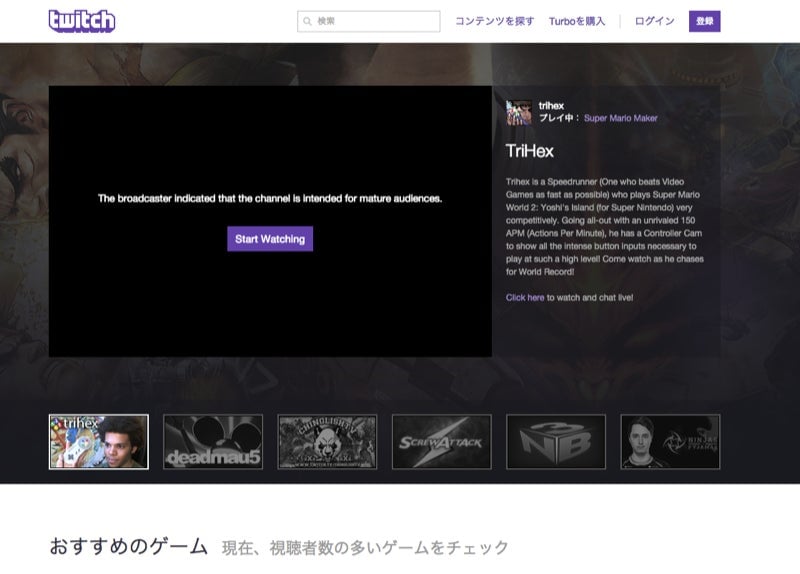Image resolution: width=800 pixels, height=574 pixels.
Task: Click the trihex channel avatar
Action: tap(519, 112)
